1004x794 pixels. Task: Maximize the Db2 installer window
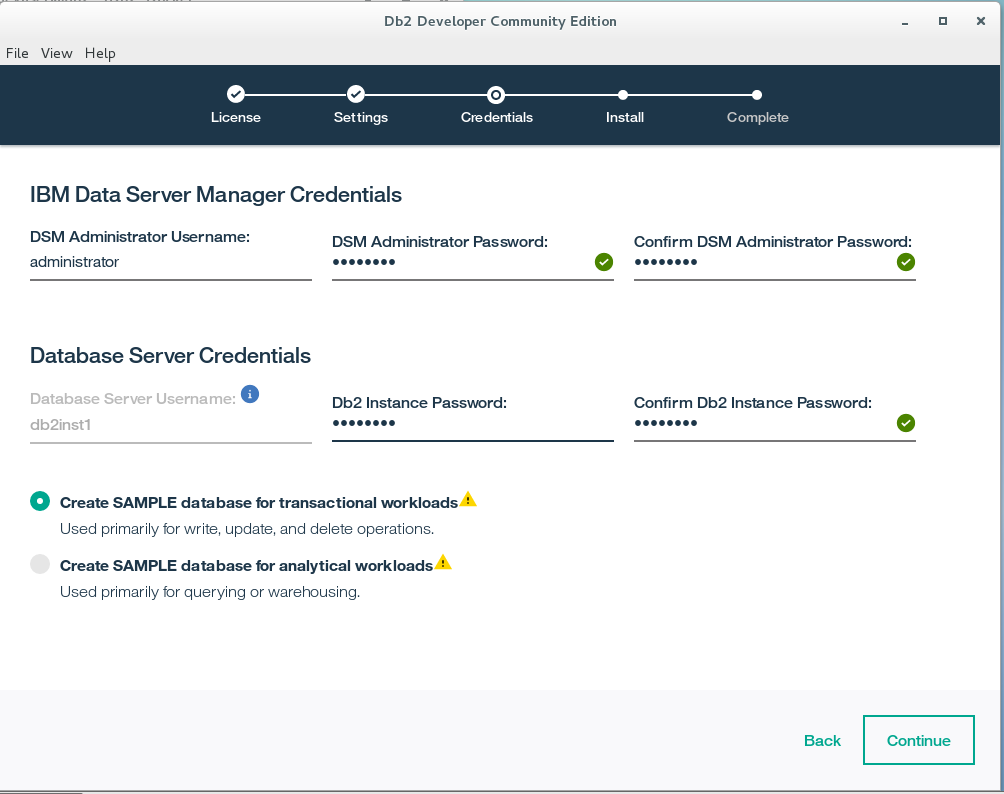pos(943,21)
